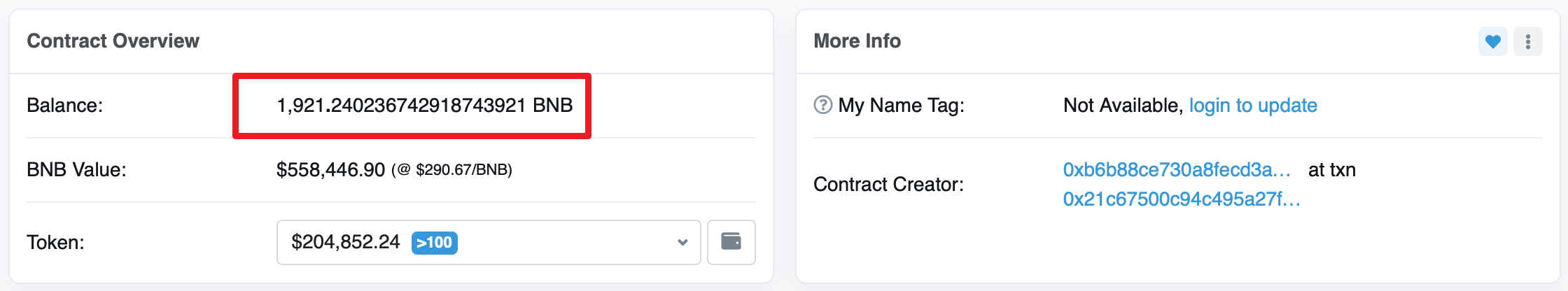Click the My Name Tag label
Screen dimensions: 1568x291
[x=901, y=105]
